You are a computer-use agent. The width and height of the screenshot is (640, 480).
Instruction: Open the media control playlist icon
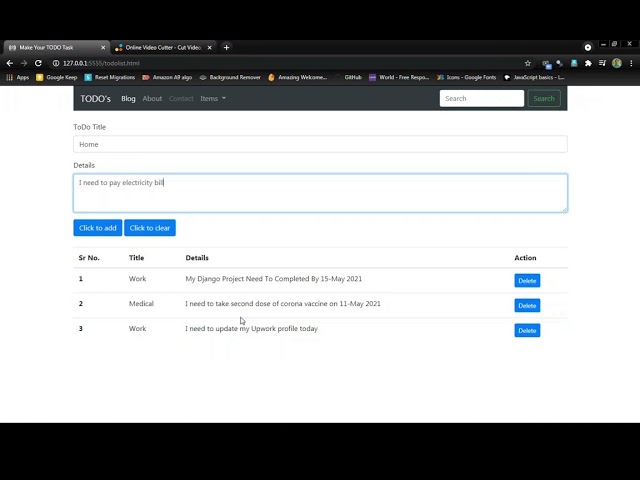tap(602, 63)
